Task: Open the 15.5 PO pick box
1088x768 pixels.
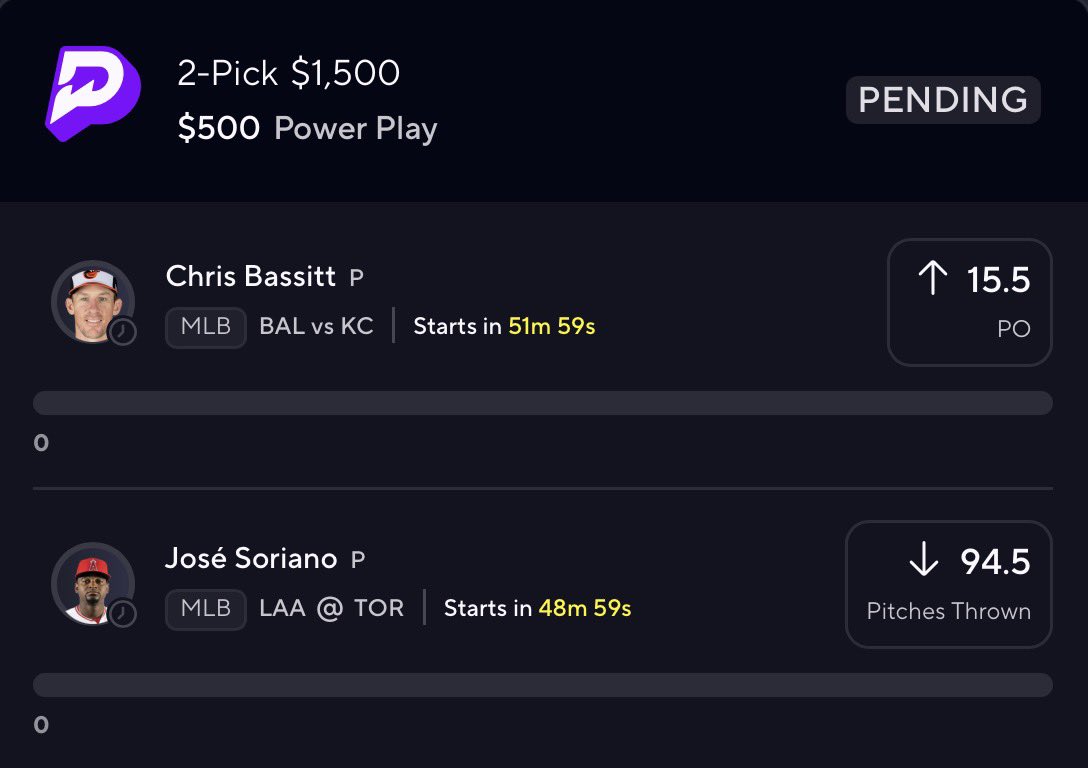Action: click(969, 302)
